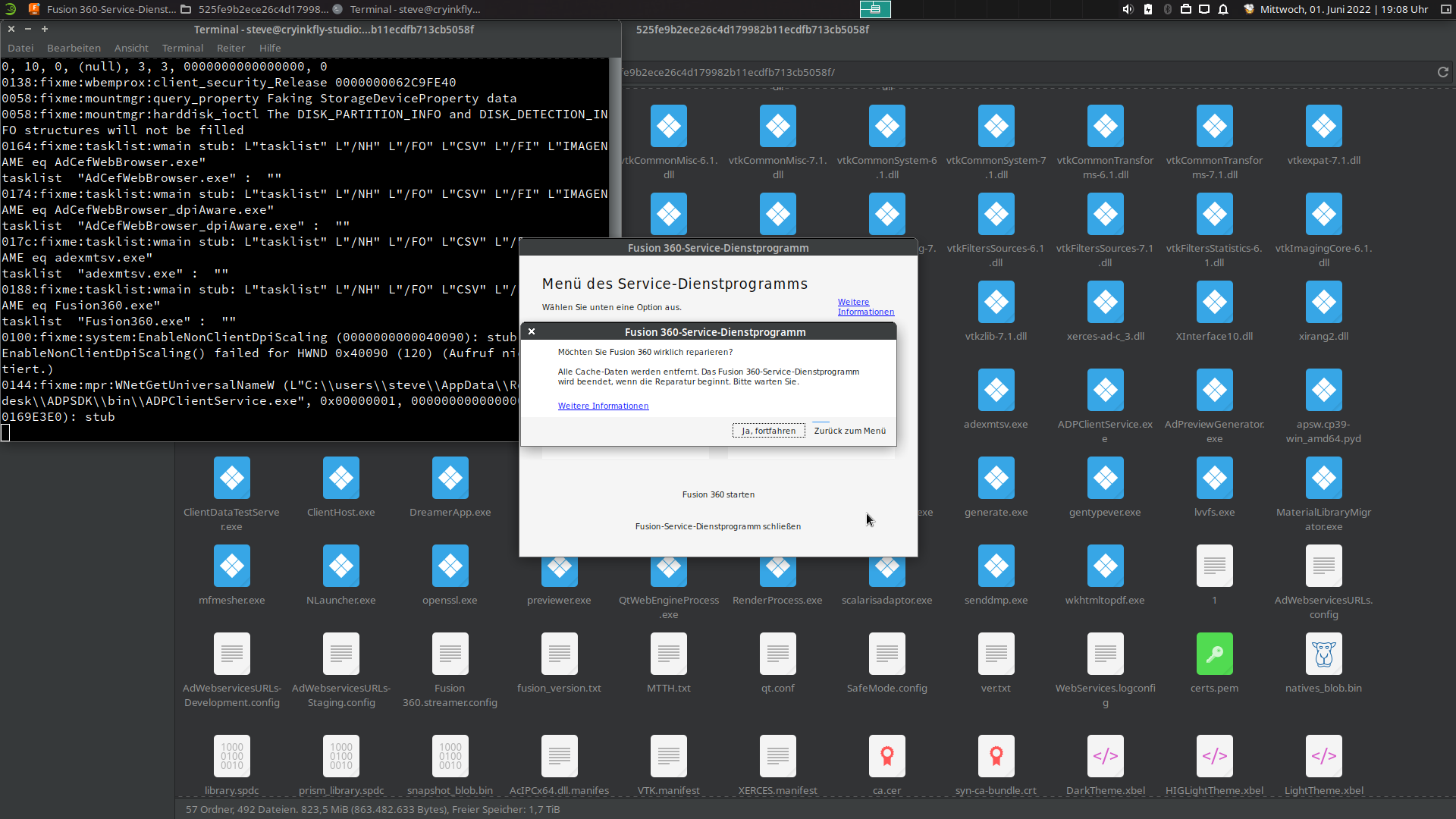Select the certs.pem certificate file
Image resolution: width=1456 pixels, height=819 pixels.
(x=1214, y=653)
